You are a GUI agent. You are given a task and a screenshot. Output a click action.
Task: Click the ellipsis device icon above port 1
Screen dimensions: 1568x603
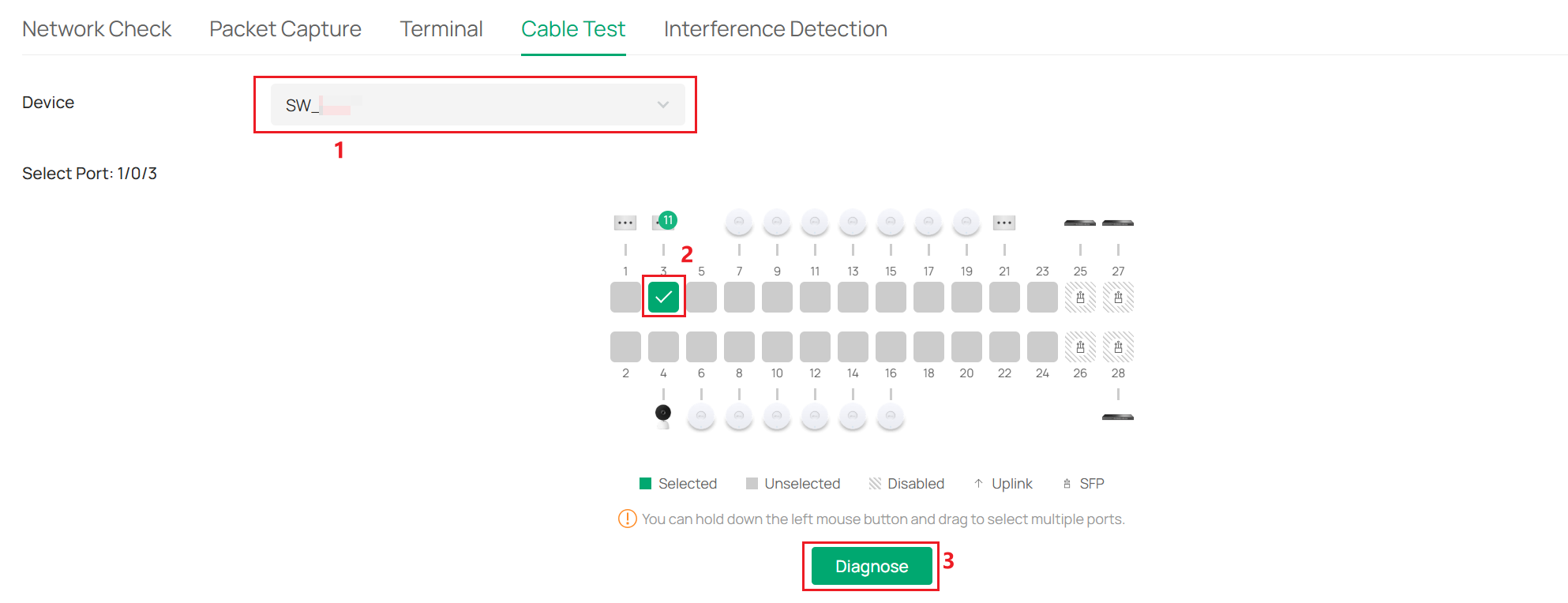point(625,223)
